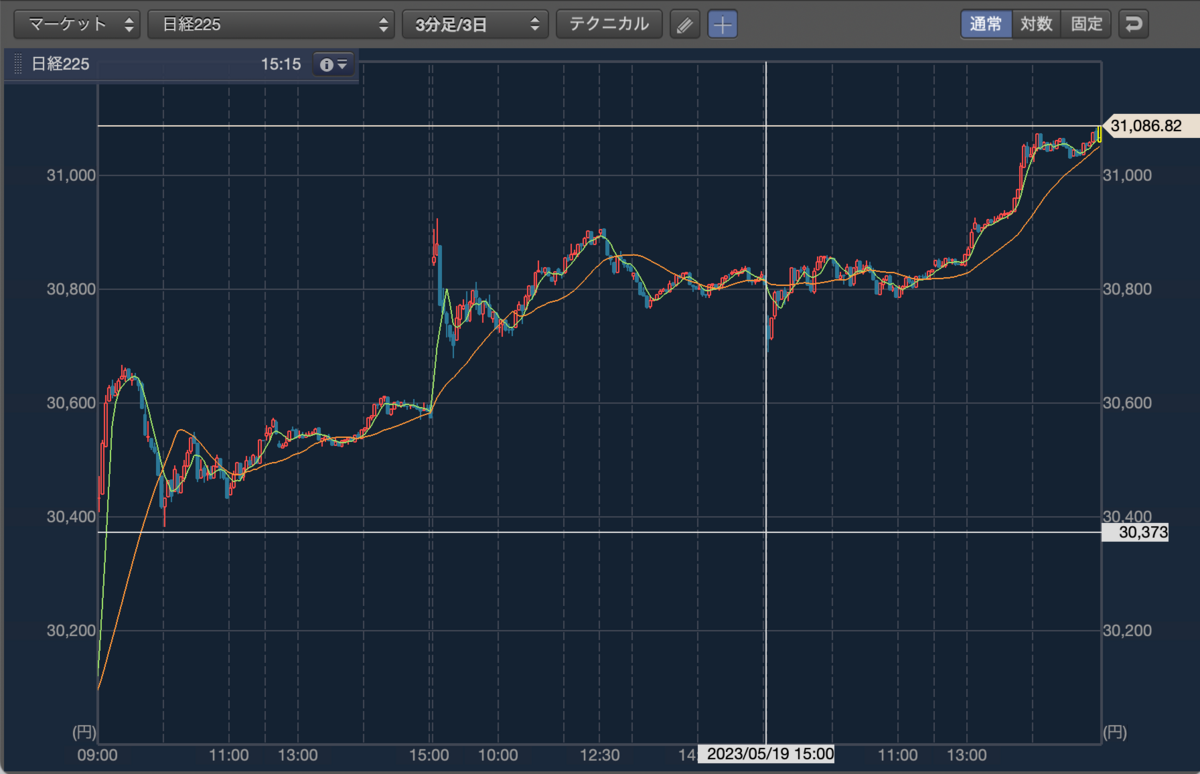Select the pencil drawing tool icon
Viewport: 1200px width, 774px height.
coord(684,24)
